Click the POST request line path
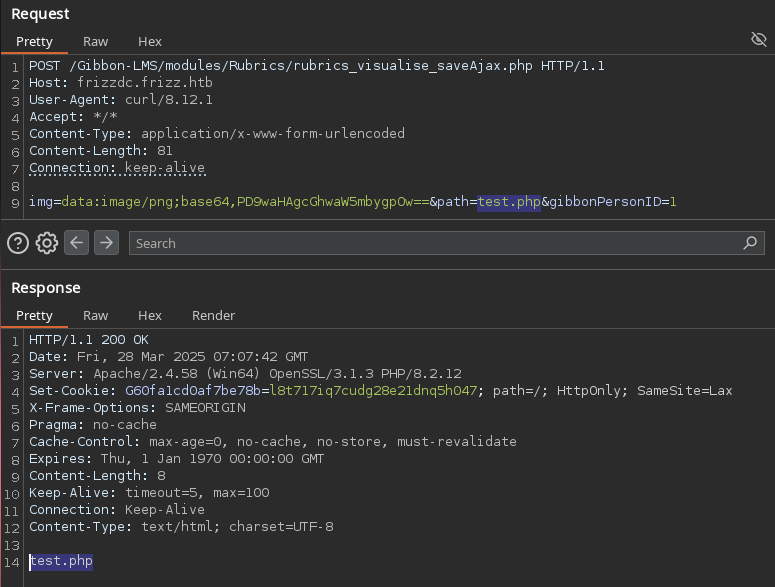 (x=301, y=66)
